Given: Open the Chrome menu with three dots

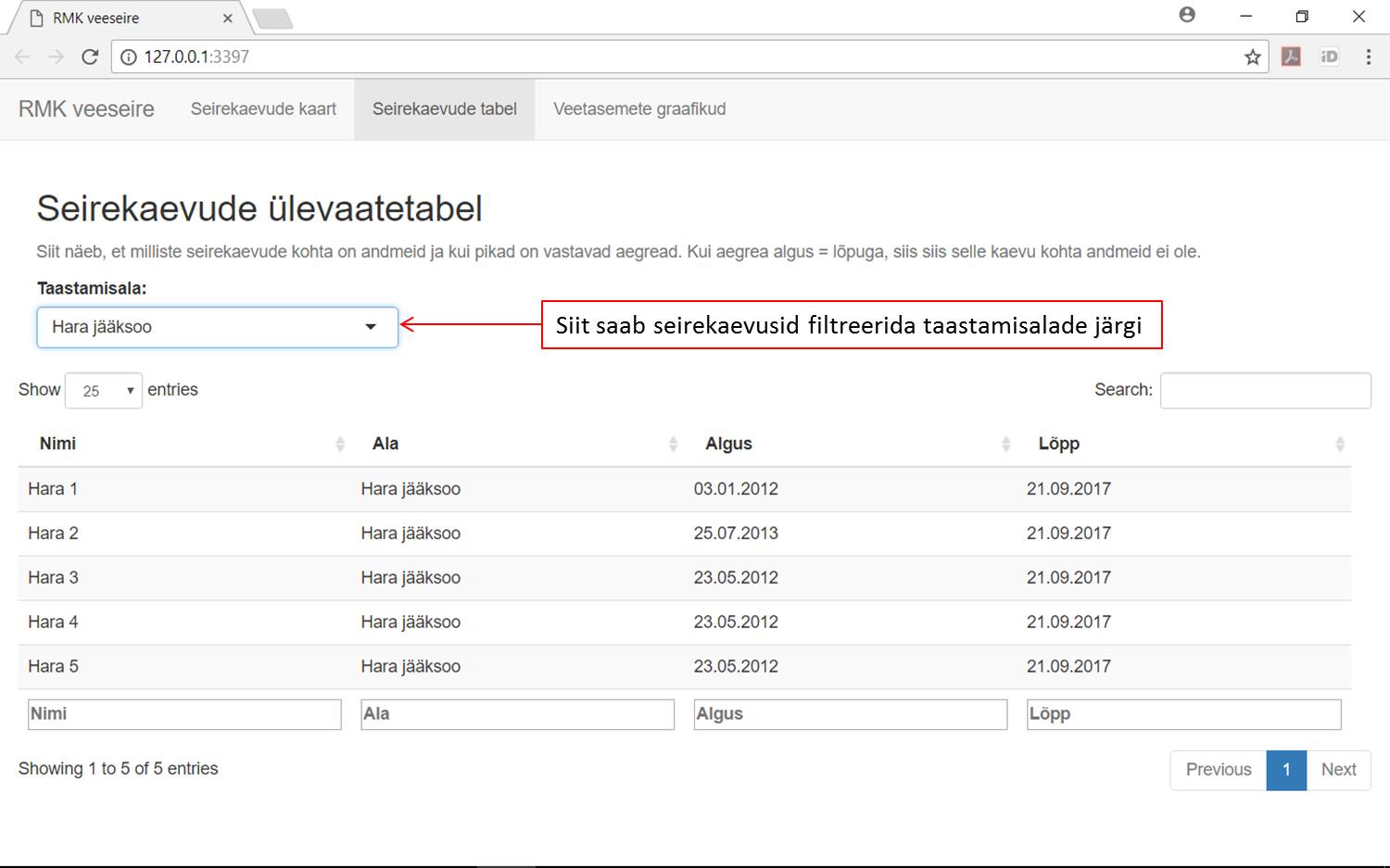Looking at the screenshot, I should 1369,57.
